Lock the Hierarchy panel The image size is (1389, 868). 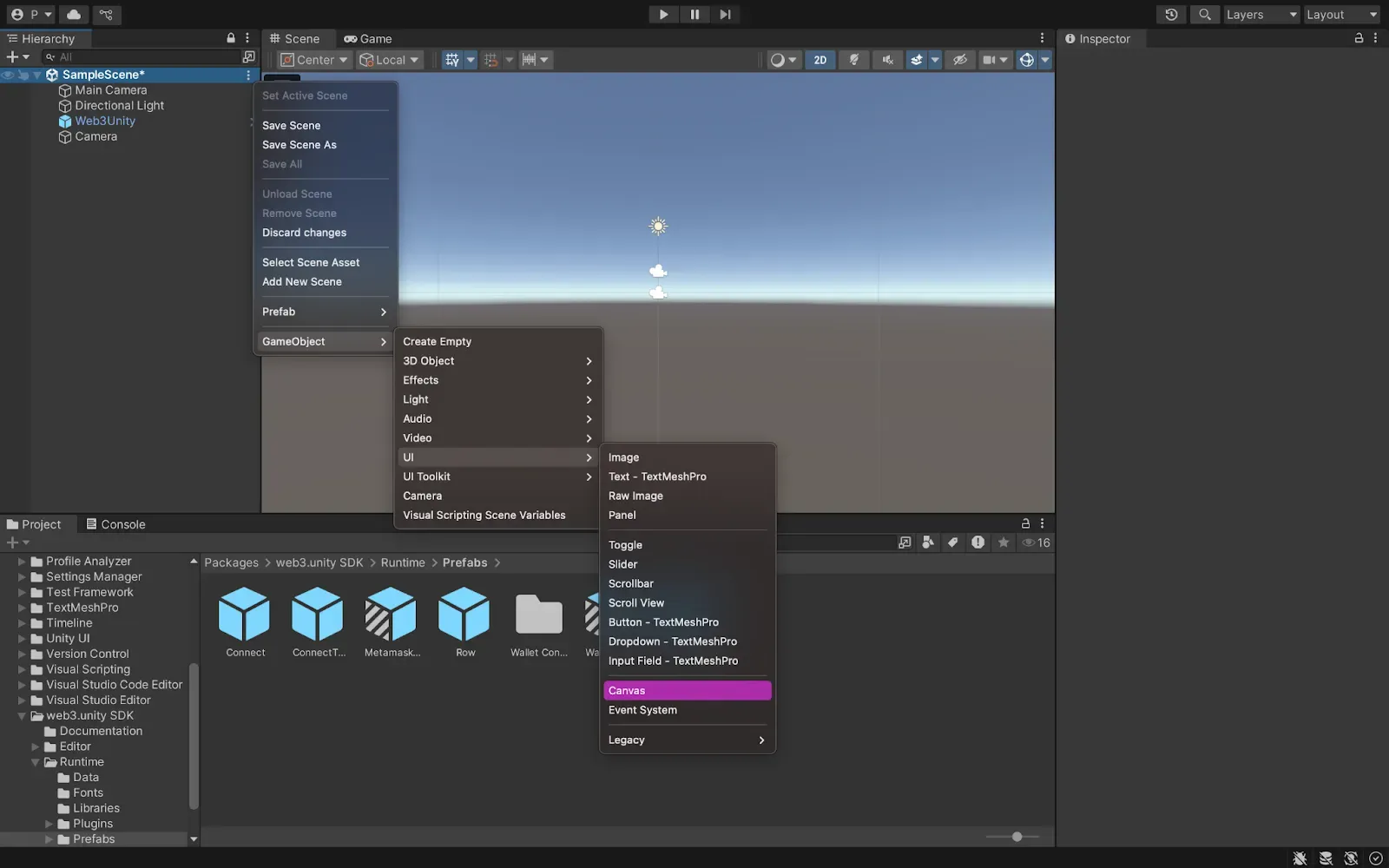[x=231, y=38]
